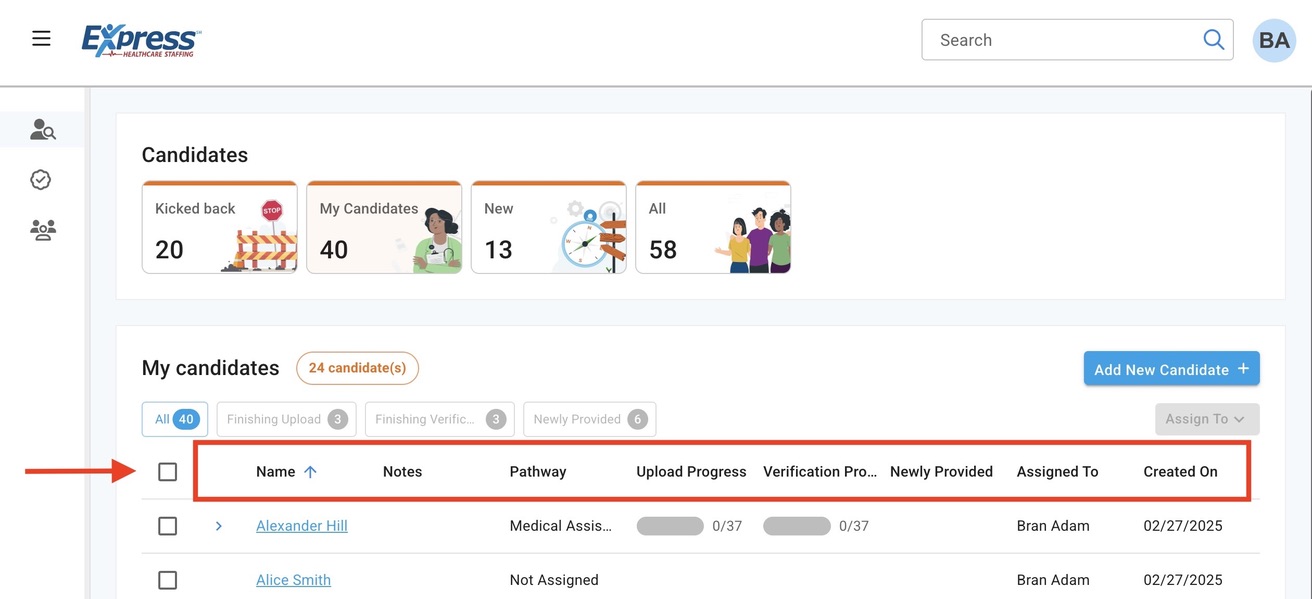Viewport: 1312px width, 599px height.
Task: Click the search magnifier icon
Action: pyautogui.click(x=1213, y=40)
